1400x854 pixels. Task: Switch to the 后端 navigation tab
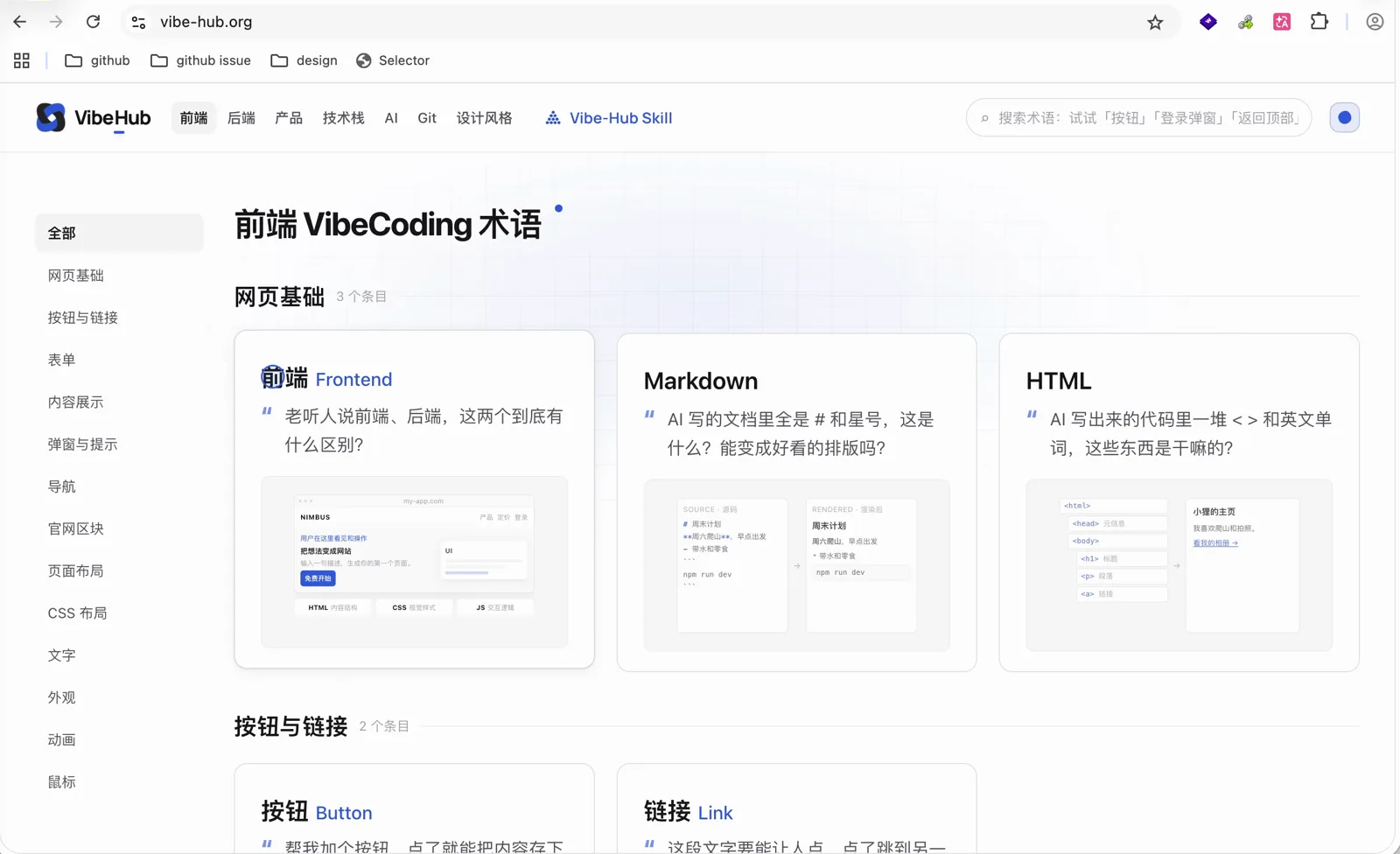pos(241,118)
